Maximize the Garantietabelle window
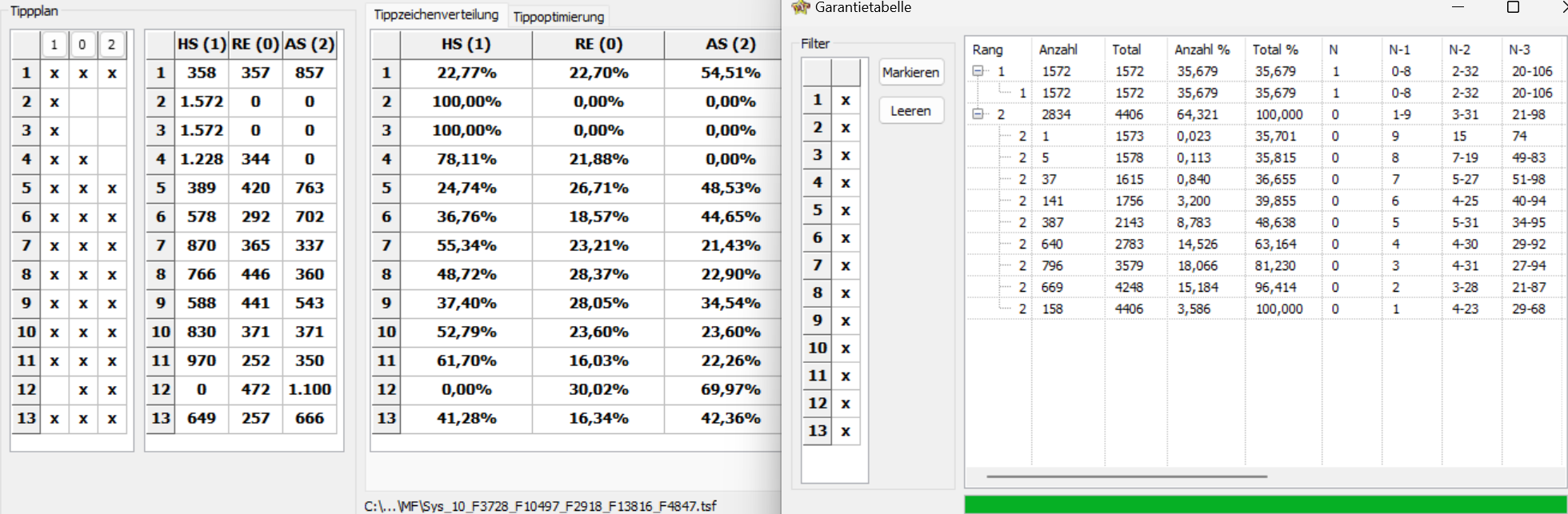This screenshot has height=514, width=1568. point(1513,7)
